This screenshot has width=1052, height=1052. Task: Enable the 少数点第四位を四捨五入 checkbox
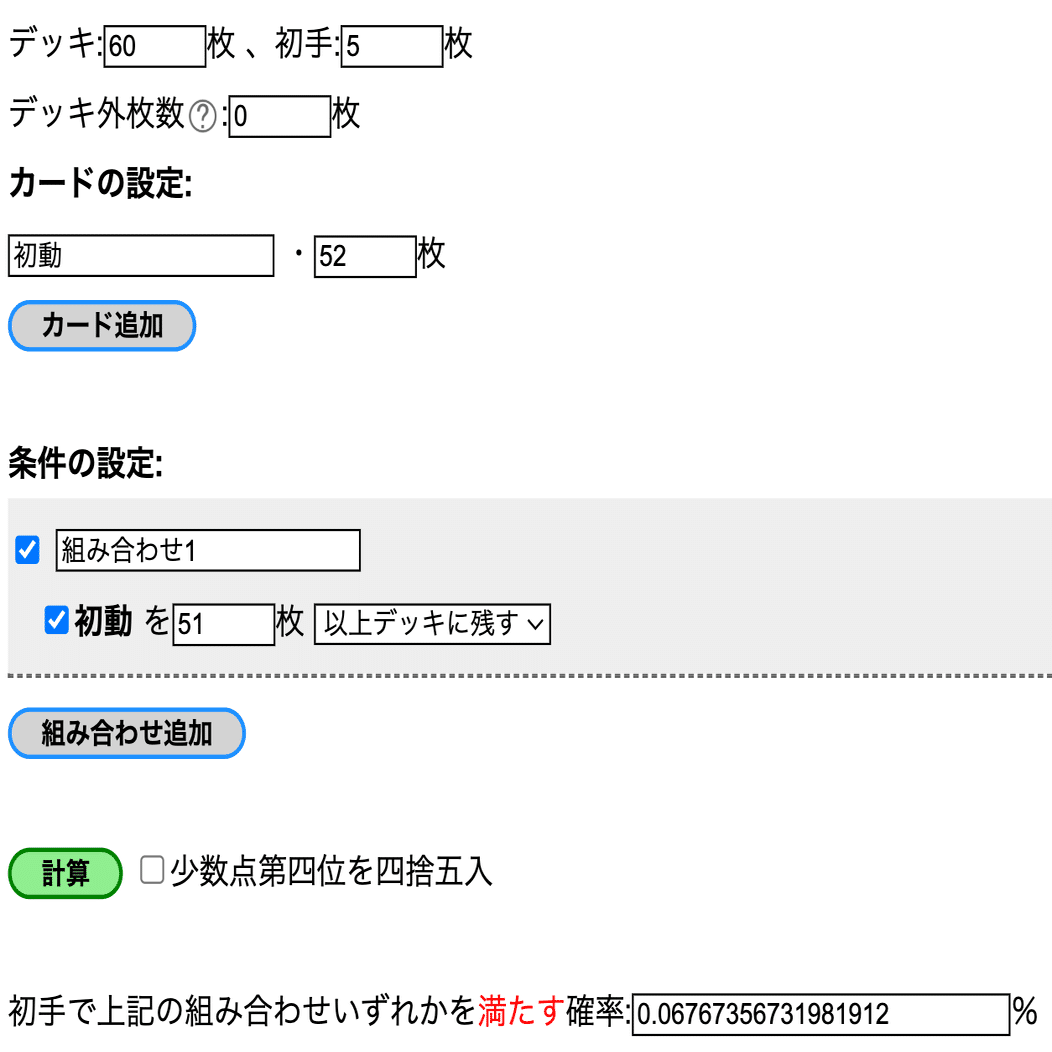coord(152,869)
